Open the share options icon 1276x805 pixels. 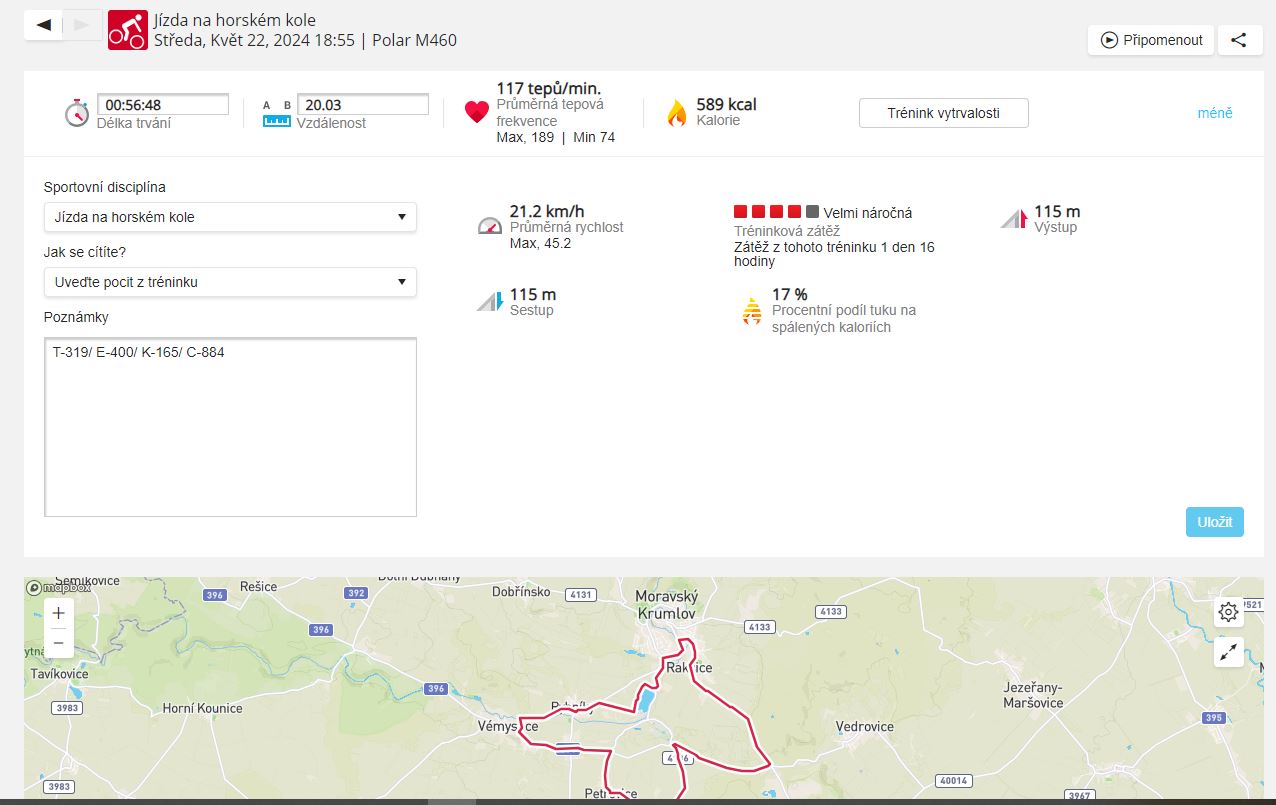(x=1239, y=40)
